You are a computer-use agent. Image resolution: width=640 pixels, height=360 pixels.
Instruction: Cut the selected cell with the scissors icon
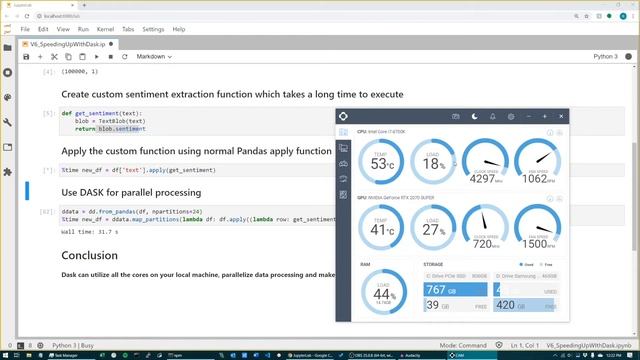click(54, 57)
